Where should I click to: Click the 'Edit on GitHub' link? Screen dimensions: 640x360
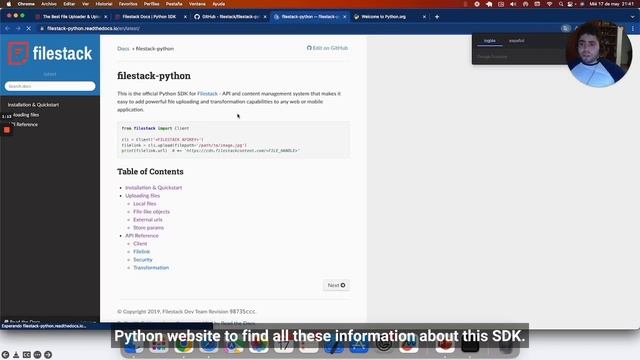327,48
